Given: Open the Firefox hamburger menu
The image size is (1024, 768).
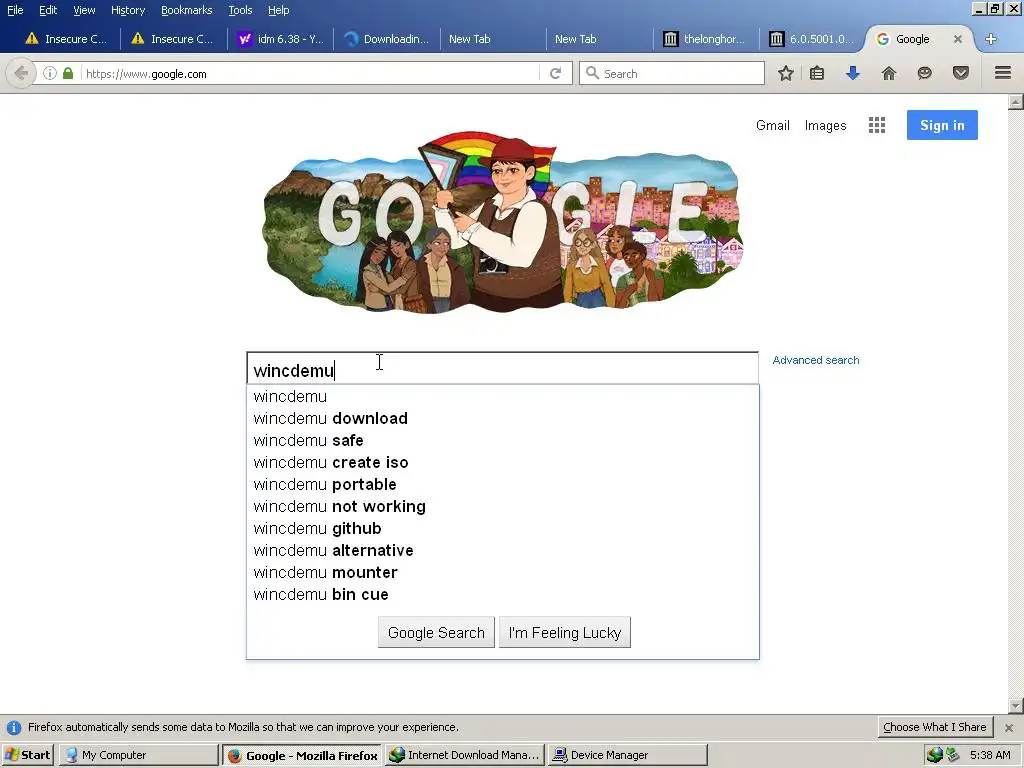Looking at the screenshot, I should 1003,73.
